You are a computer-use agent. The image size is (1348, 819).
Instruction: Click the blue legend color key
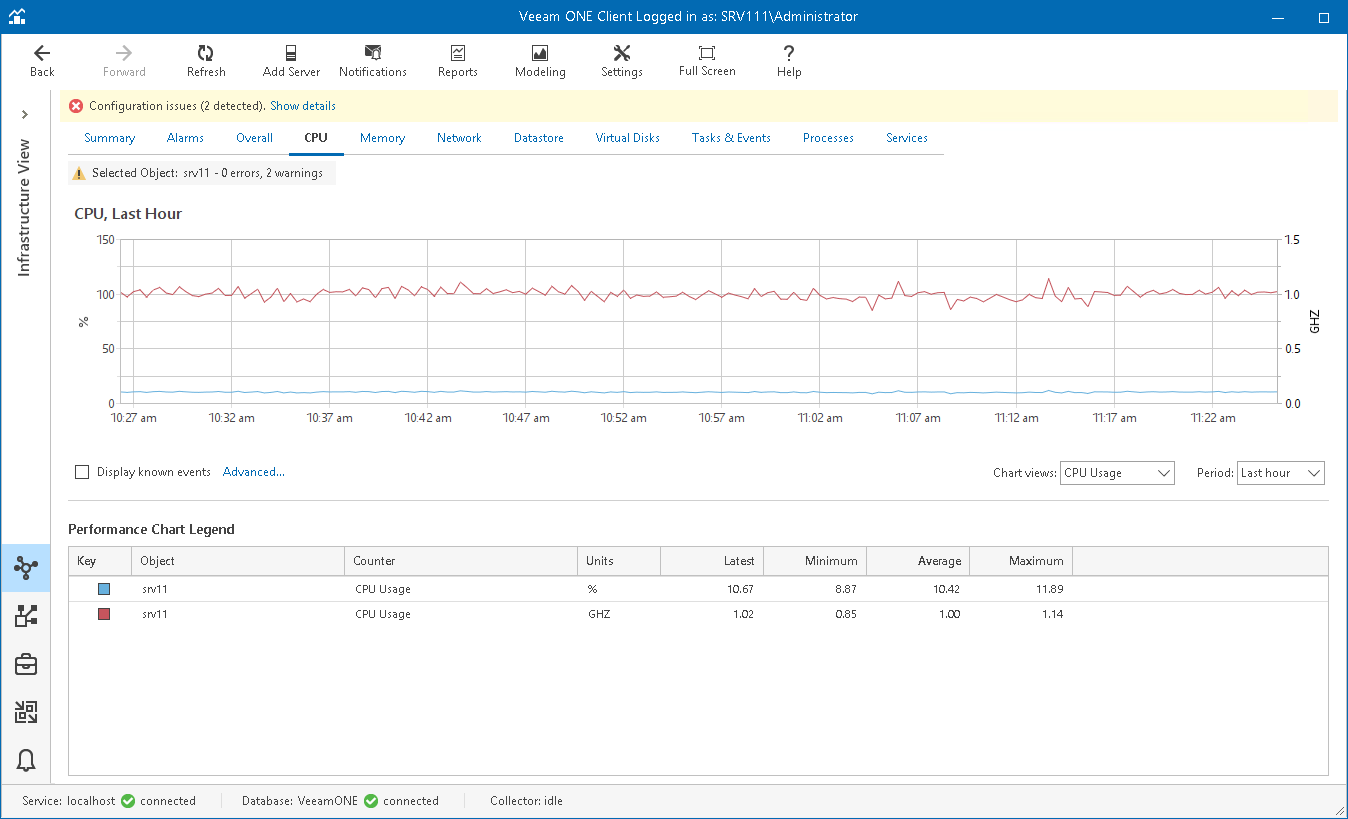click(104, 589)
